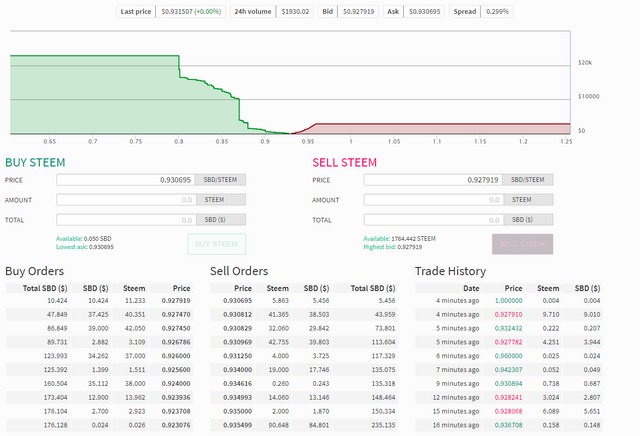
Task: Select sell order at price 0.930829
Action: (x=304, y=328)
